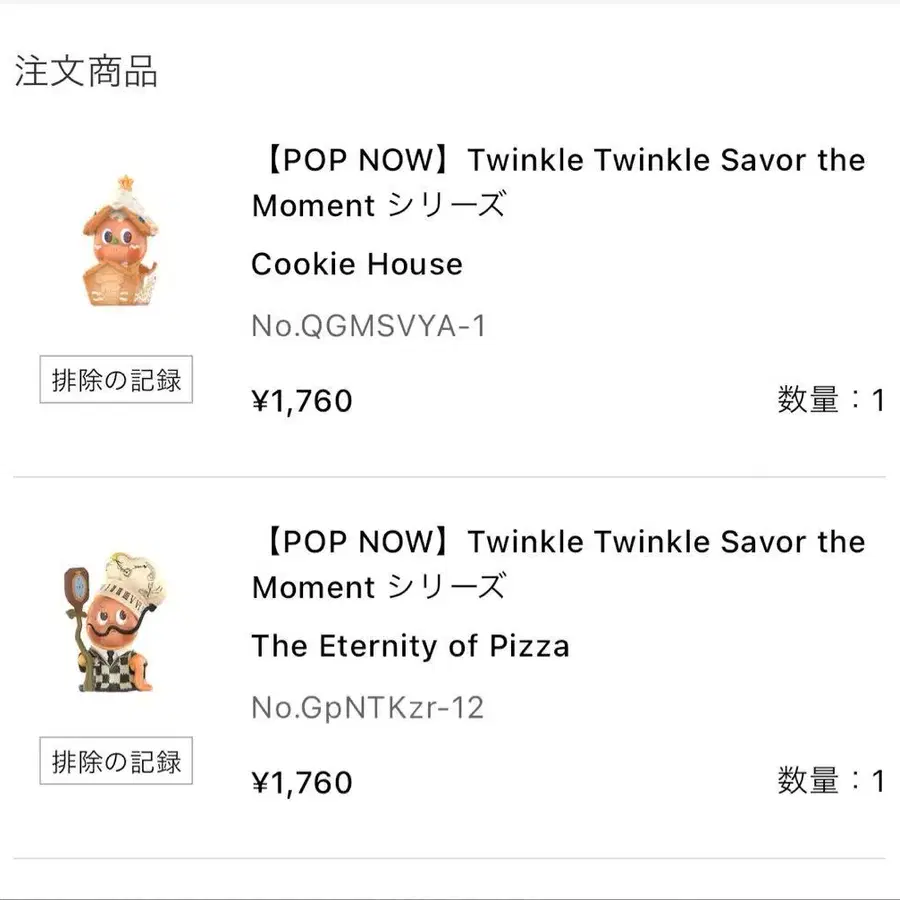
Task: Open 排除の記録 for the Cookie House item
Action: [x=116, y=381]
